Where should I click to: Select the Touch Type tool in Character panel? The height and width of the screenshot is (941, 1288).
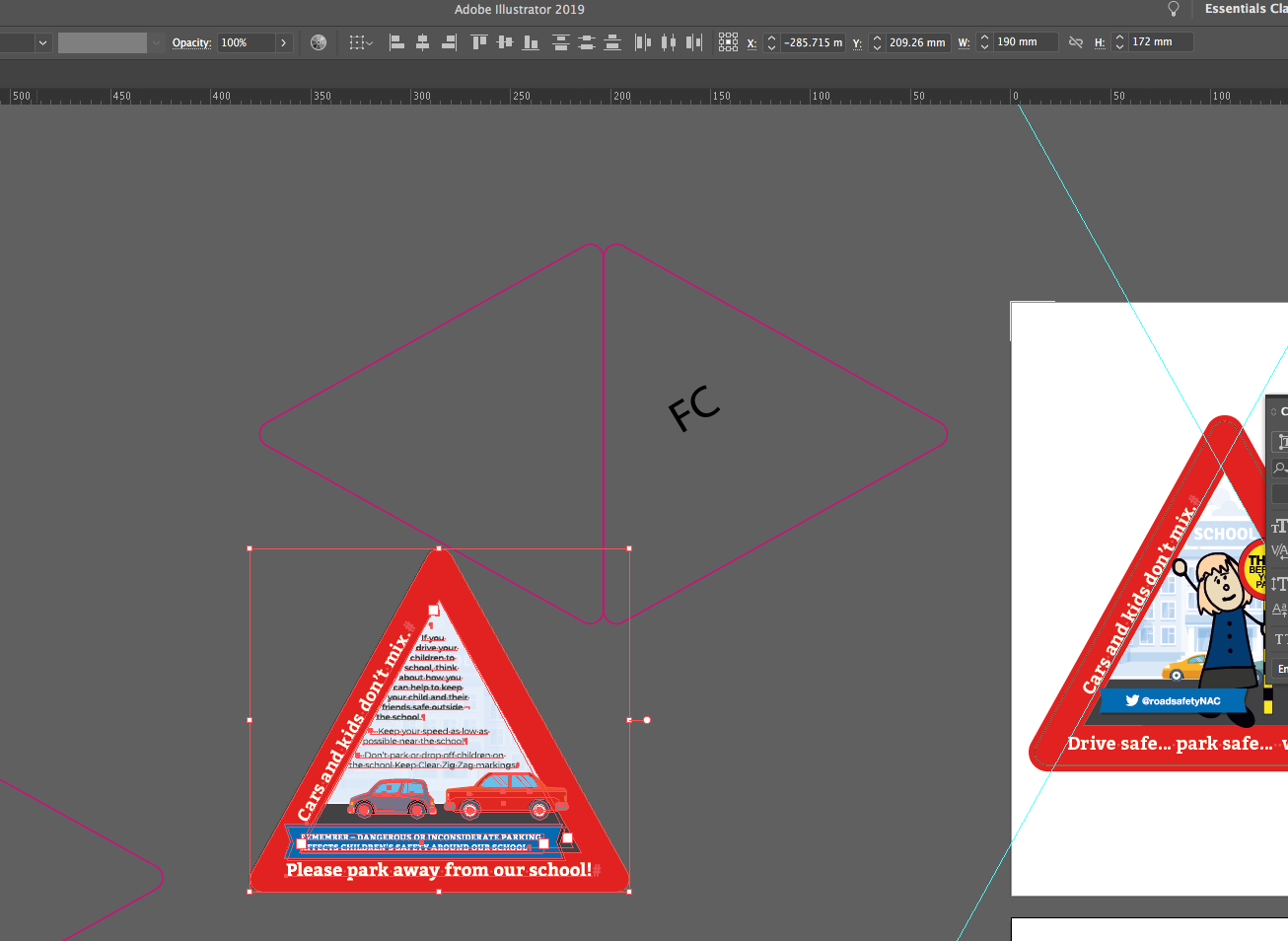pos(1281,442)
